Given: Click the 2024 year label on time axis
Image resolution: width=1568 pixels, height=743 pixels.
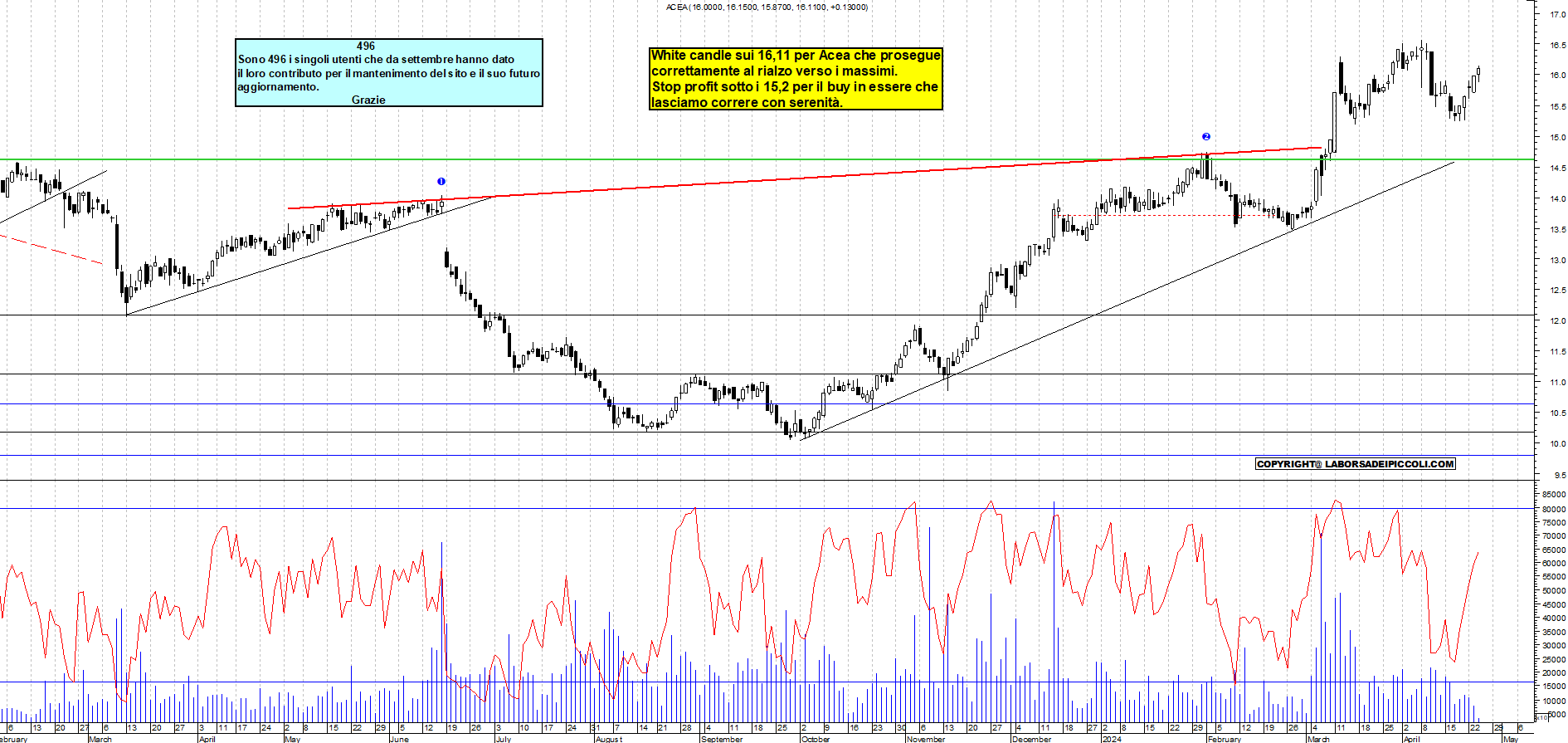Looking at the screenshot, I should pos(1112,739).
